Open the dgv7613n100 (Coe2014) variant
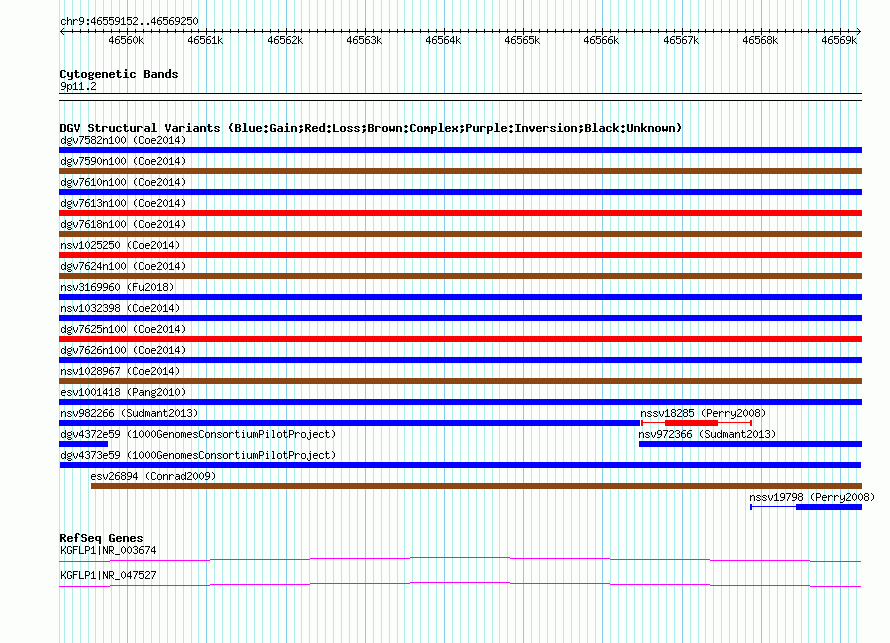 coord(123,203)
